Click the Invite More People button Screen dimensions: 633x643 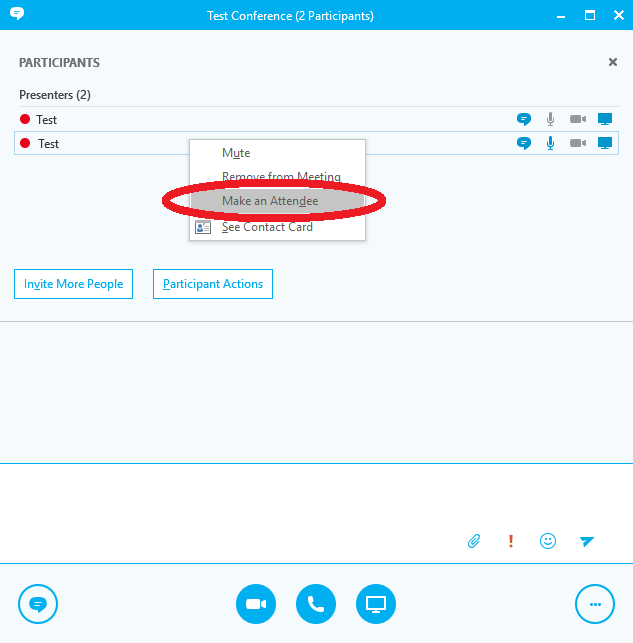73,284
